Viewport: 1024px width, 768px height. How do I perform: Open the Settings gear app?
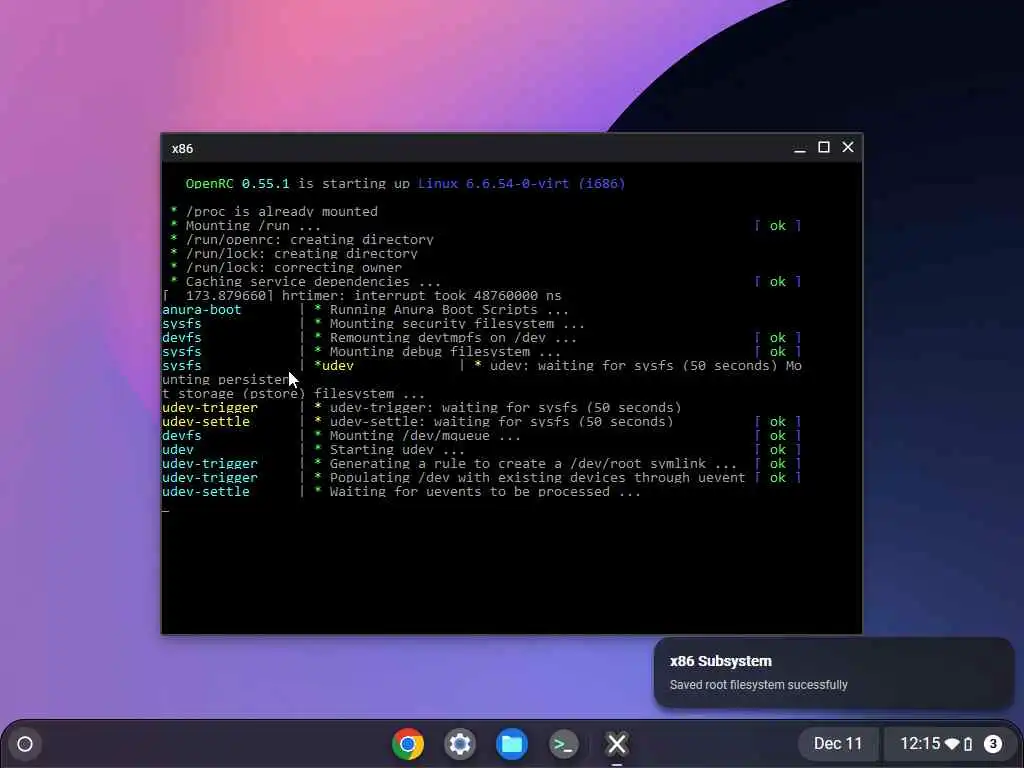[460, 744]
